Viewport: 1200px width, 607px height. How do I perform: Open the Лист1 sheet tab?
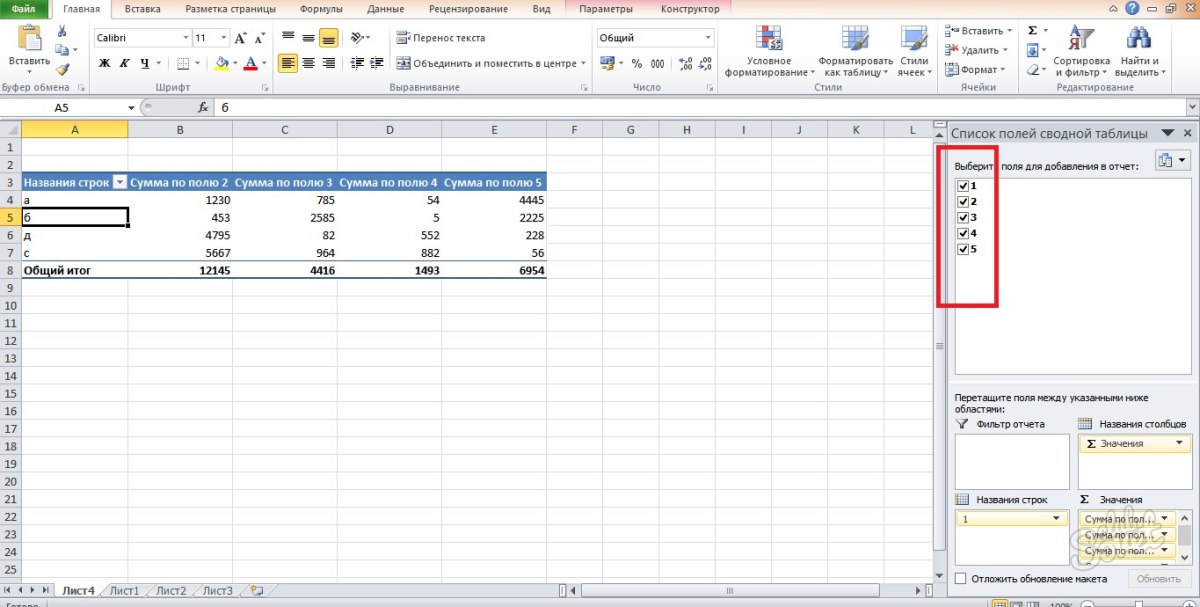124,591
